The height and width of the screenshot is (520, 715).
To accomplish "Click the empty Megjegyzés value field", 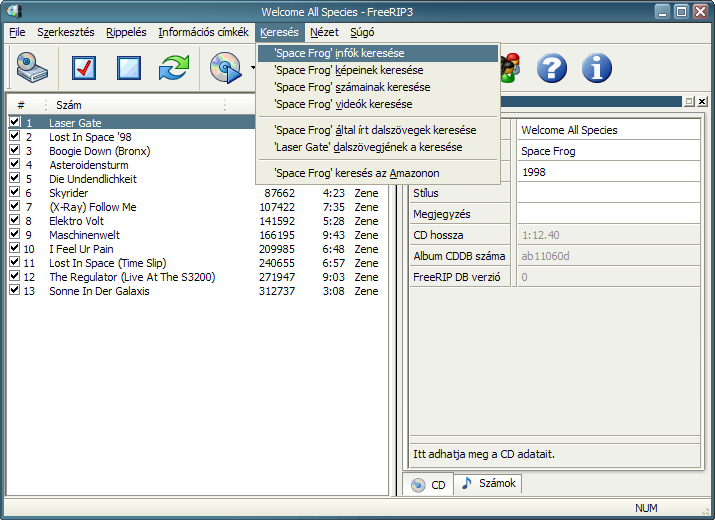I will (x=609, y=214).
